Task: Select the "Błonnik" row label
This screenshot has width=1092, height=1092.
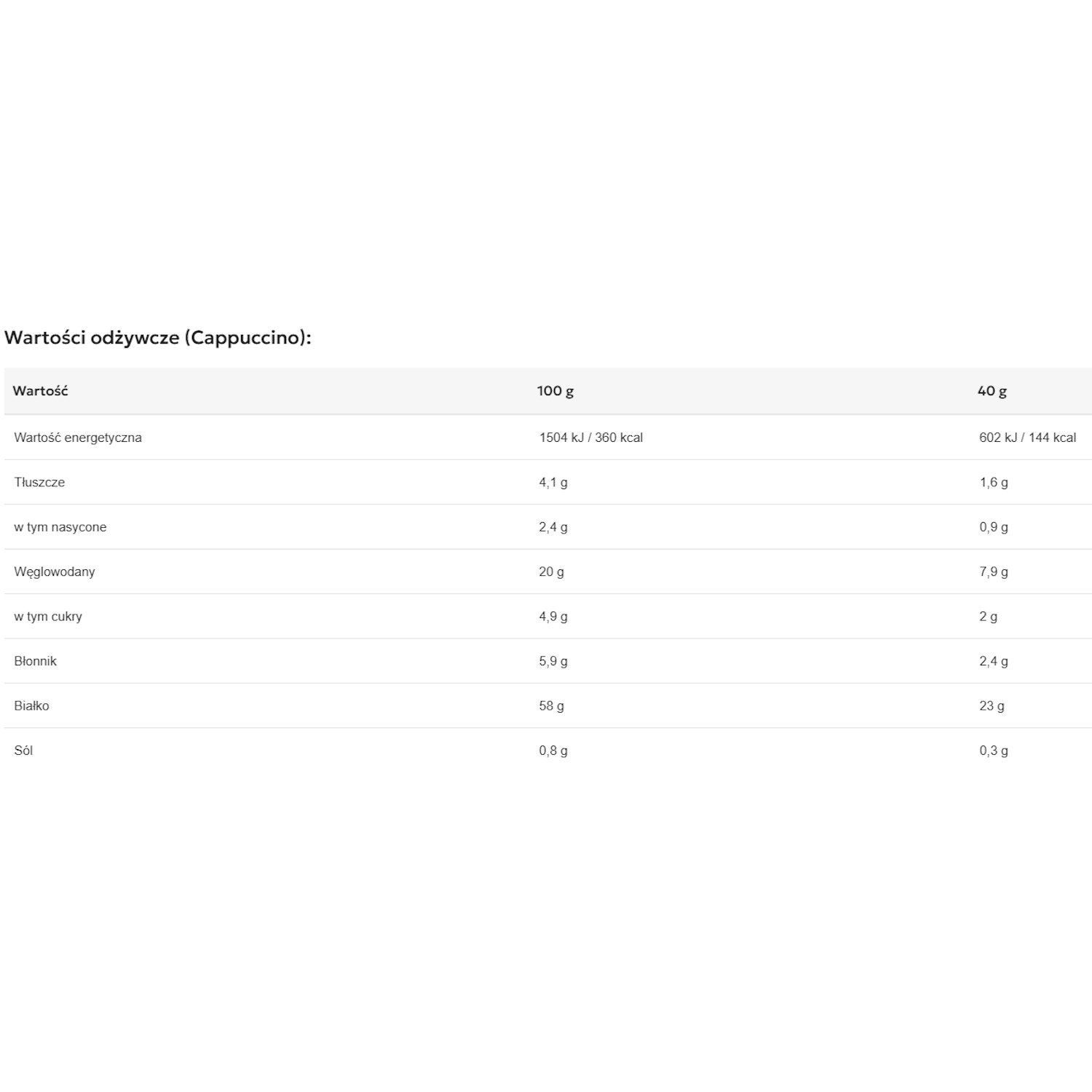Action: coord(35,661)
